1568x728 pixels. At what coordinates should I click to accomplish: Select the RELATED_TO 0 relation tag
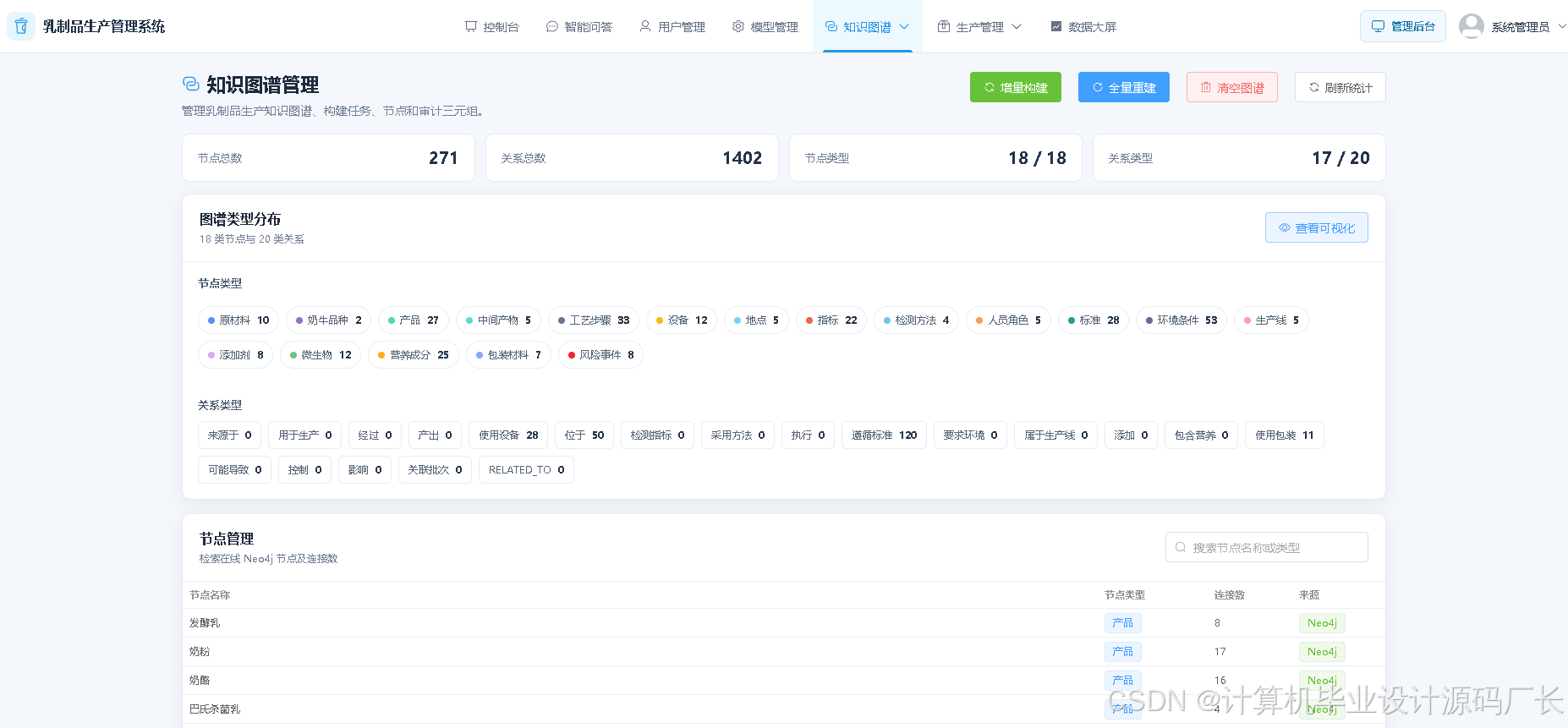(526, 470)
